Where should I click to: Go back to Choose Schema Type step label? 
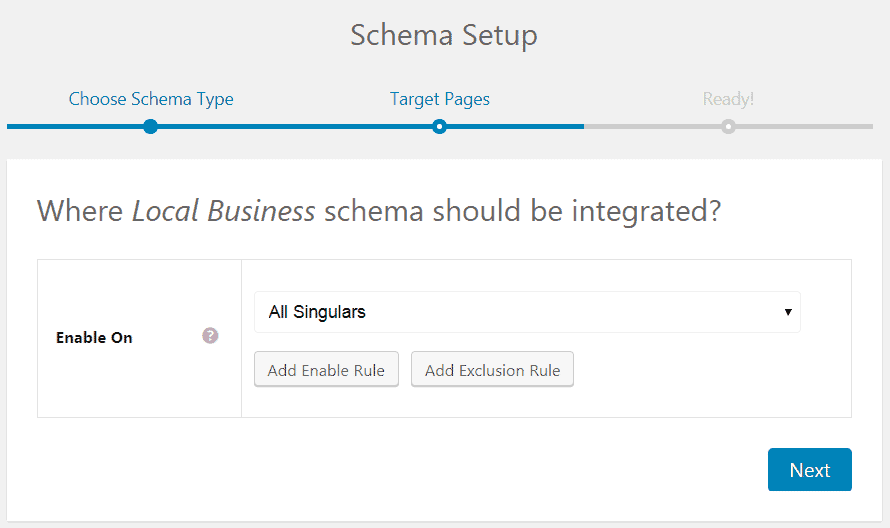point(151,99)
